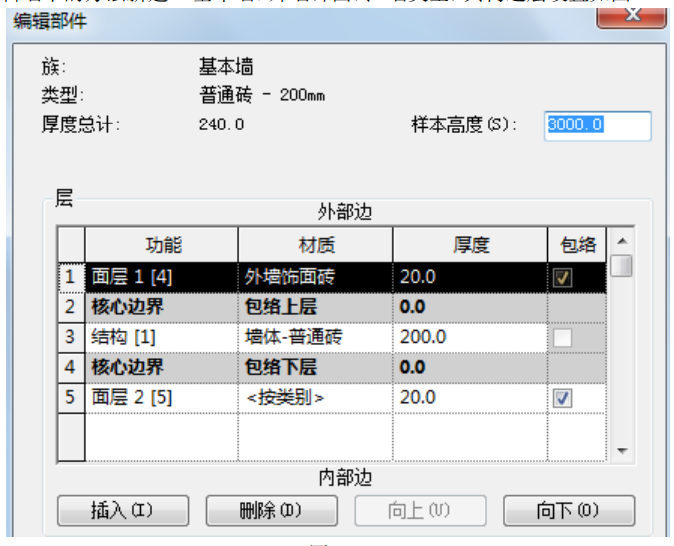Click the layer table scrollbar down arrow

622,451
